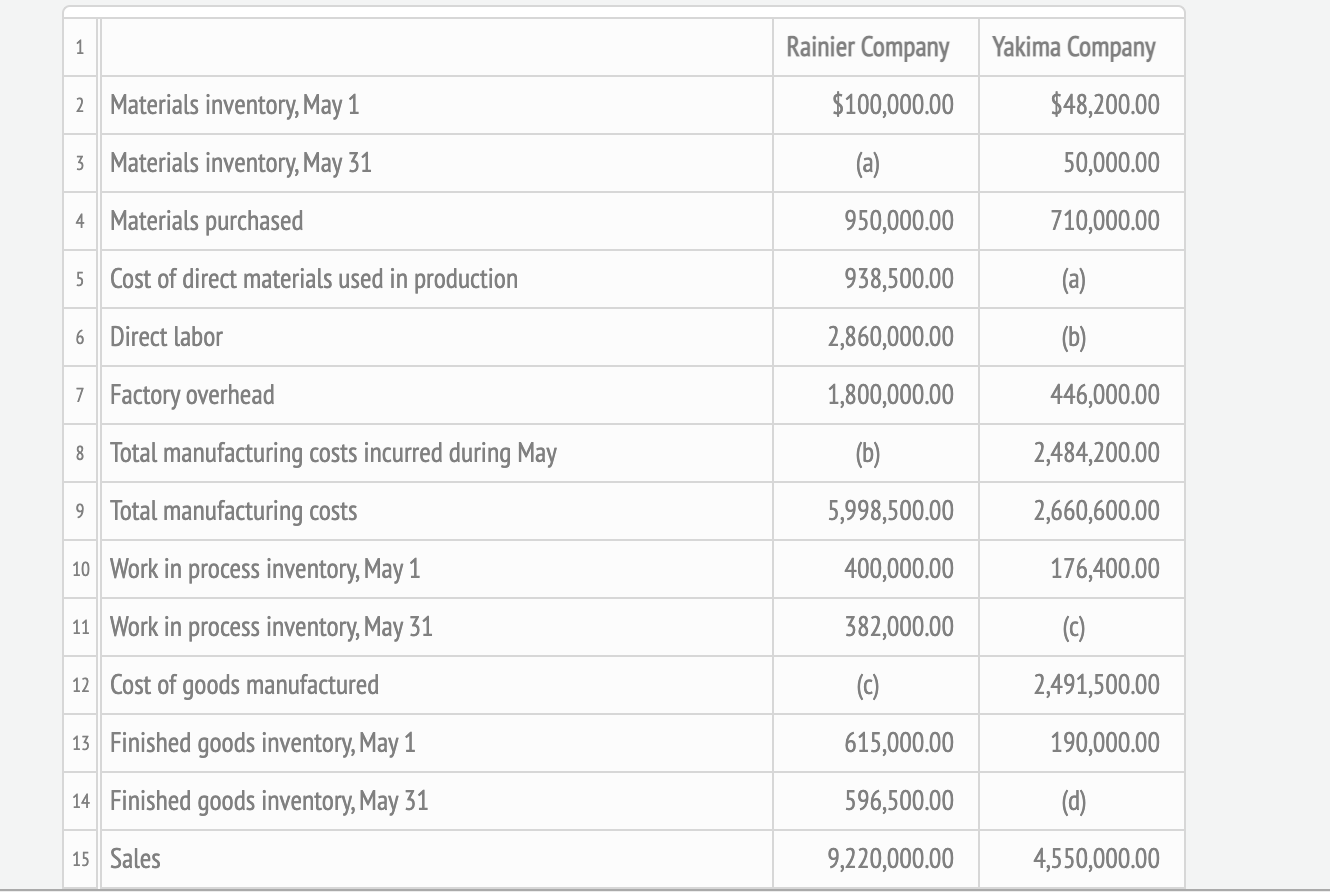Click the Materials purchased row label
Screen dimensions: 1330x892
point(206,221)
